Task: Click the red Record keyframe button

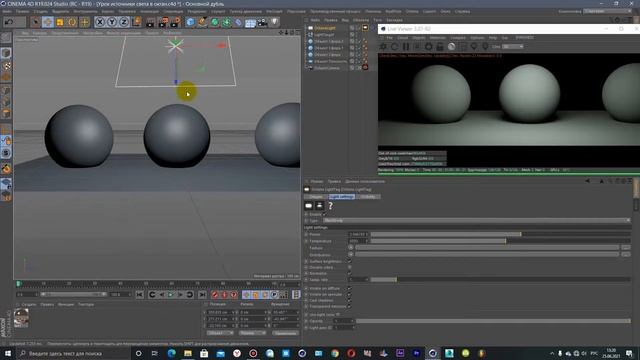Action: point(215,295)
